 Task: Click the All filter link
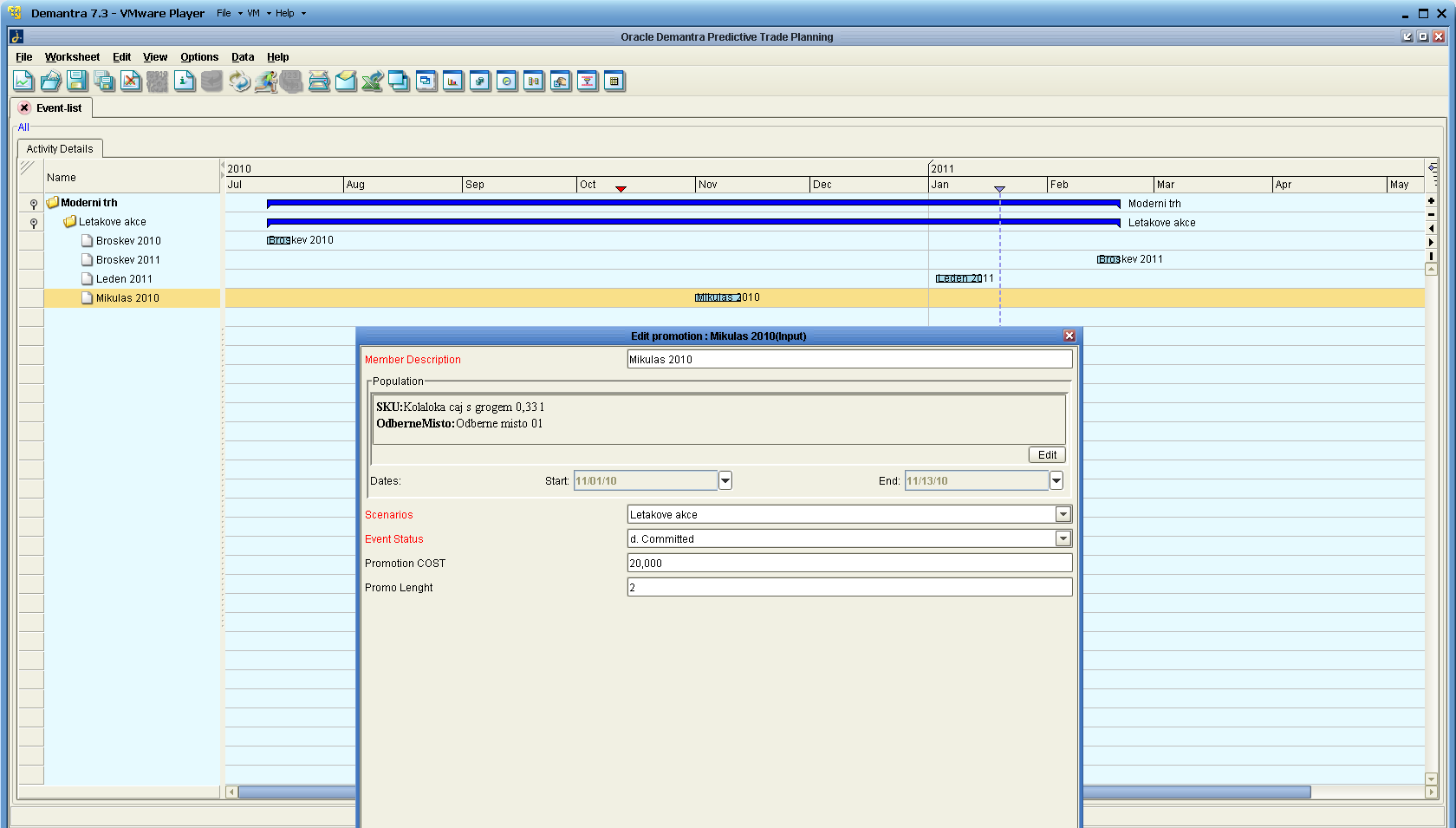(23, 127)
